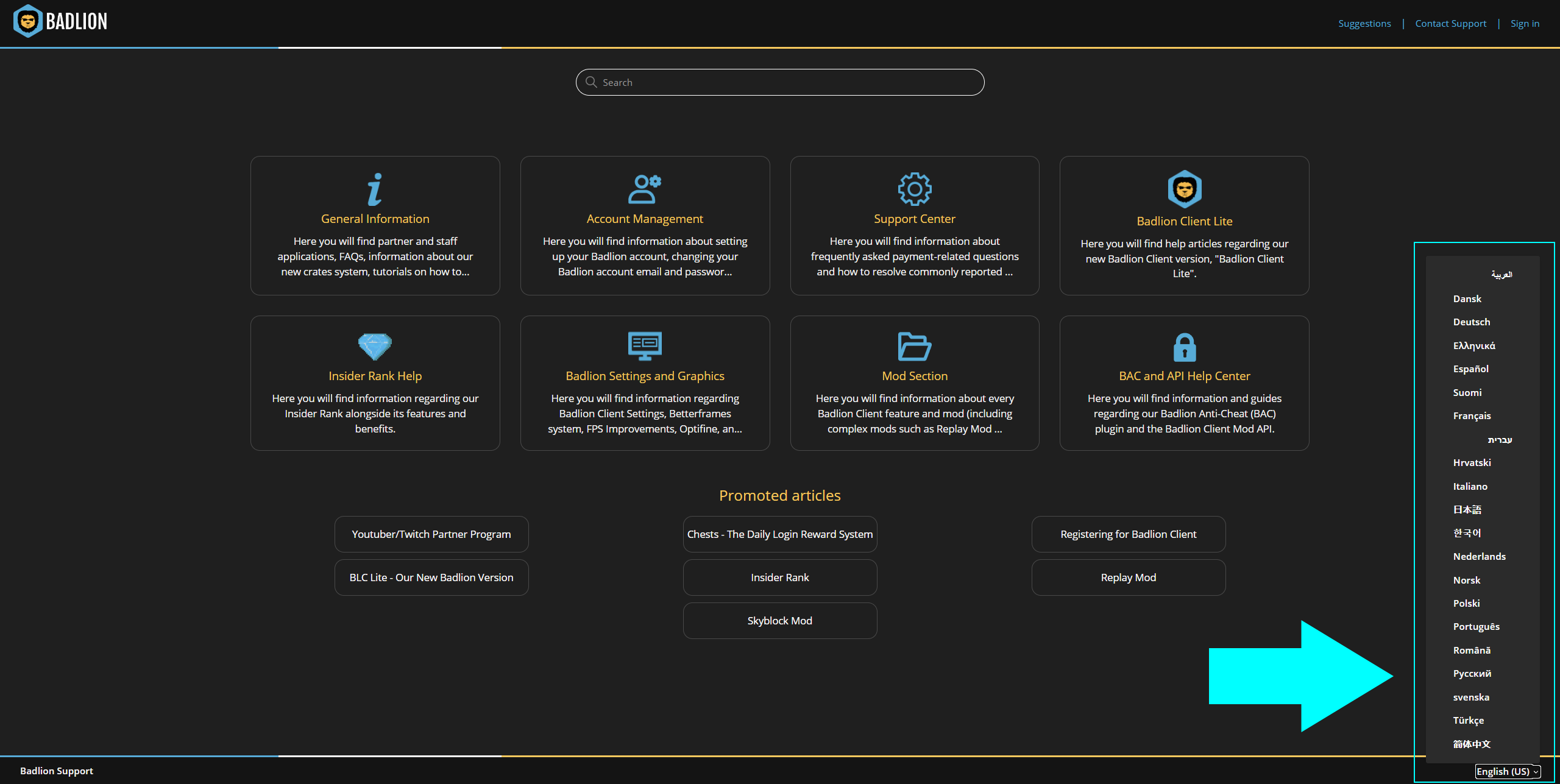Open Chests - The Daily Login Reward System
This screenshot has height=784, width=1560.
(x=780, y=534)
